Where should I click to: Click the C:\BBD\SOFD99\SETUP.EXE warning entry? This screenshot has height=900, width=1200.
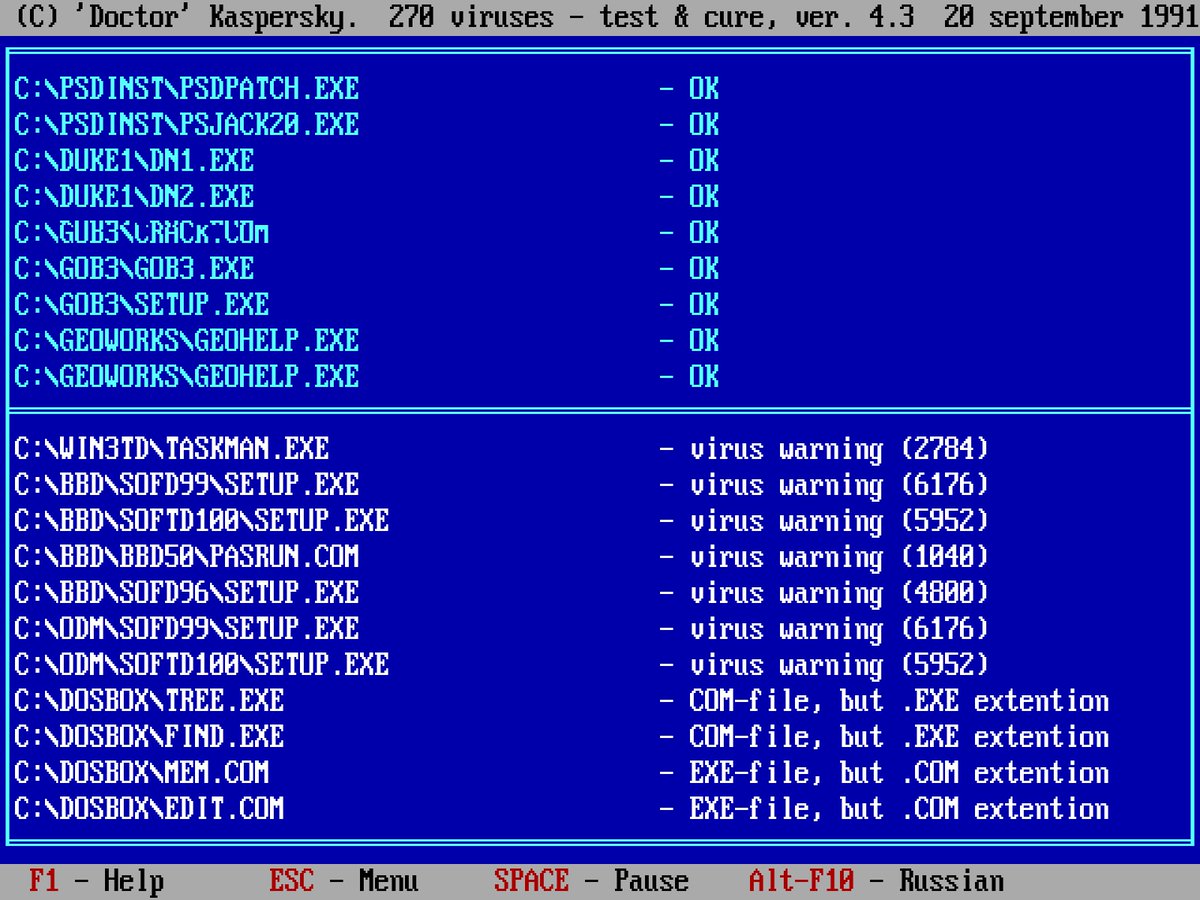(186, 485)
